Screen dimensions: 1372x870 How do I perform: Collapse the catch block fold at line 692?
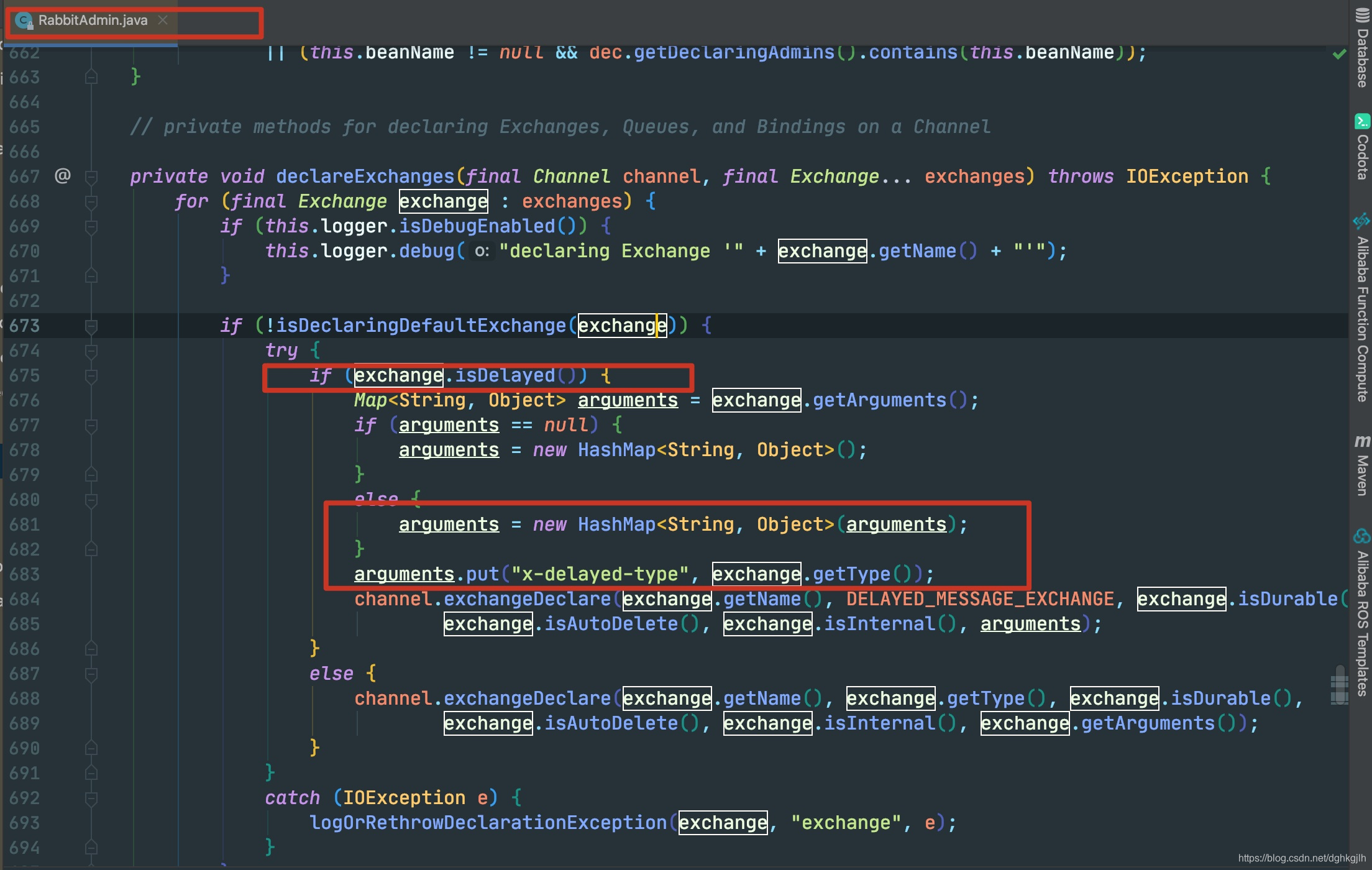91,799
